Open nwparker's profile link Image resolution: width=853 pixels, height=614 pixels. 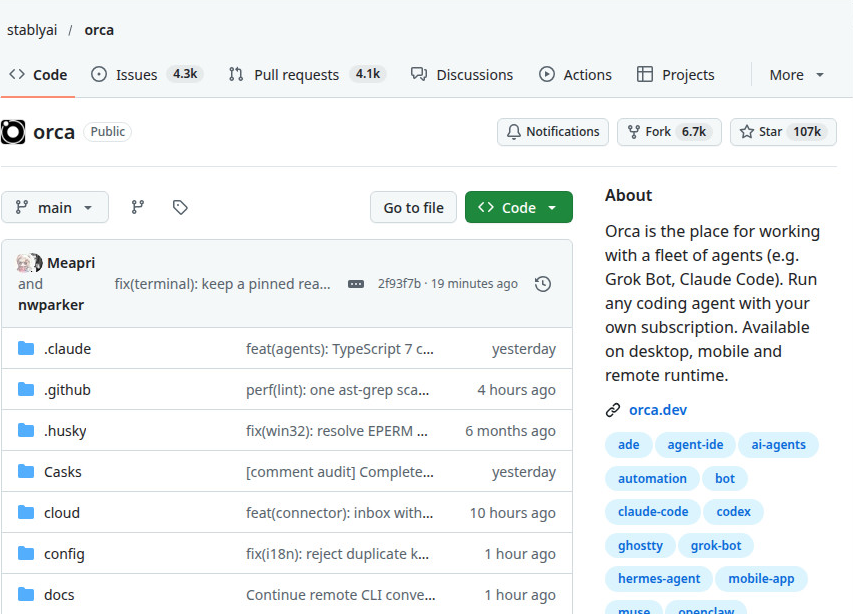(51, 305)
